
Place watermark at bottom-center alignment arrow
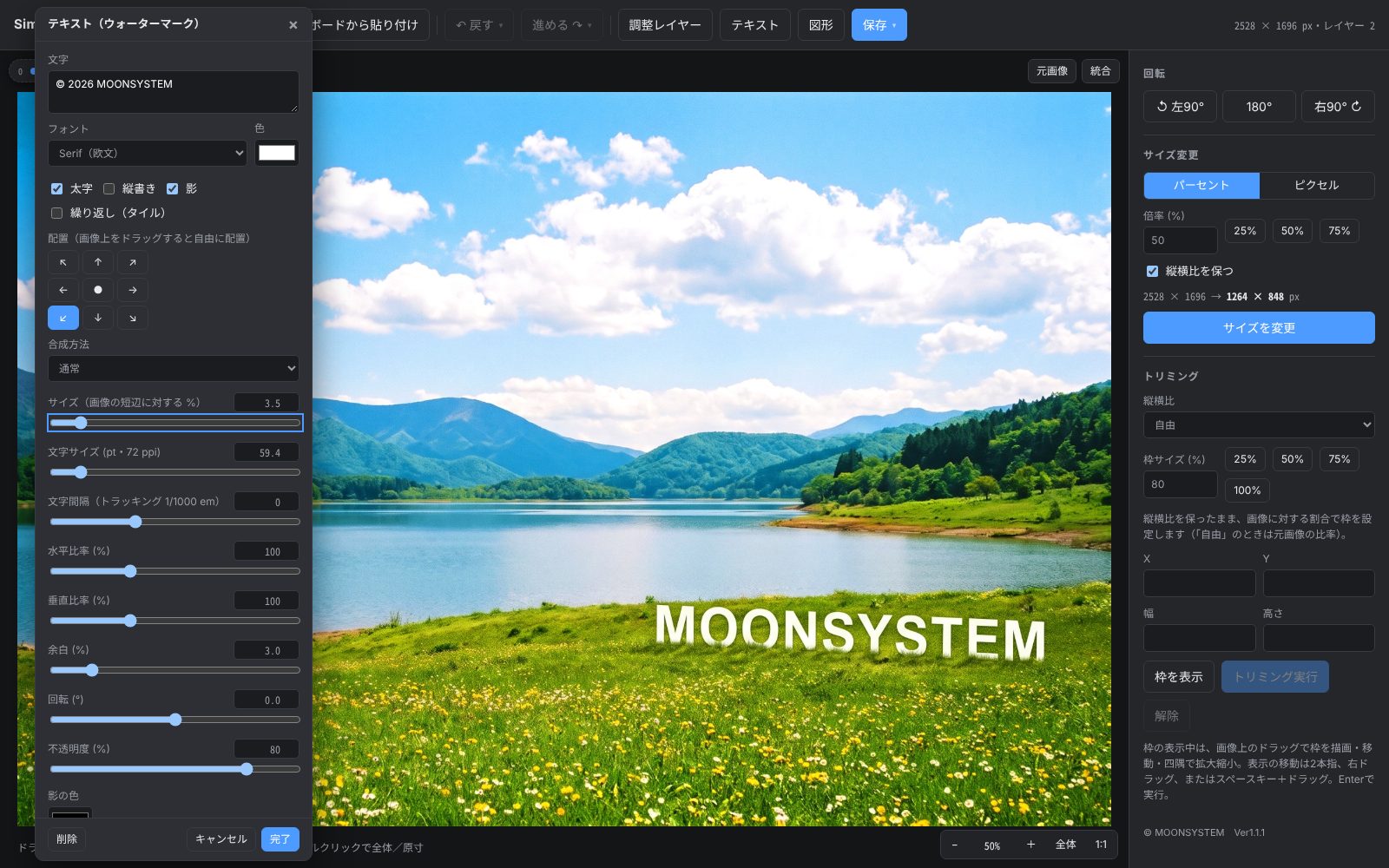[x=98, y=318]
